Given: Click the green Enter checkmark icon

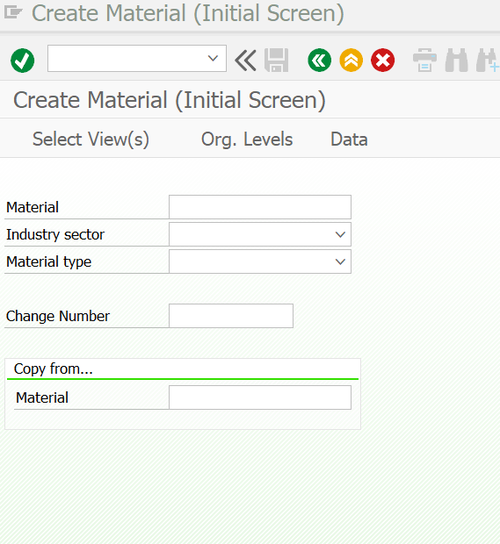Looking at the screenshot, I should pyautogui.click(x=23, y=60).
